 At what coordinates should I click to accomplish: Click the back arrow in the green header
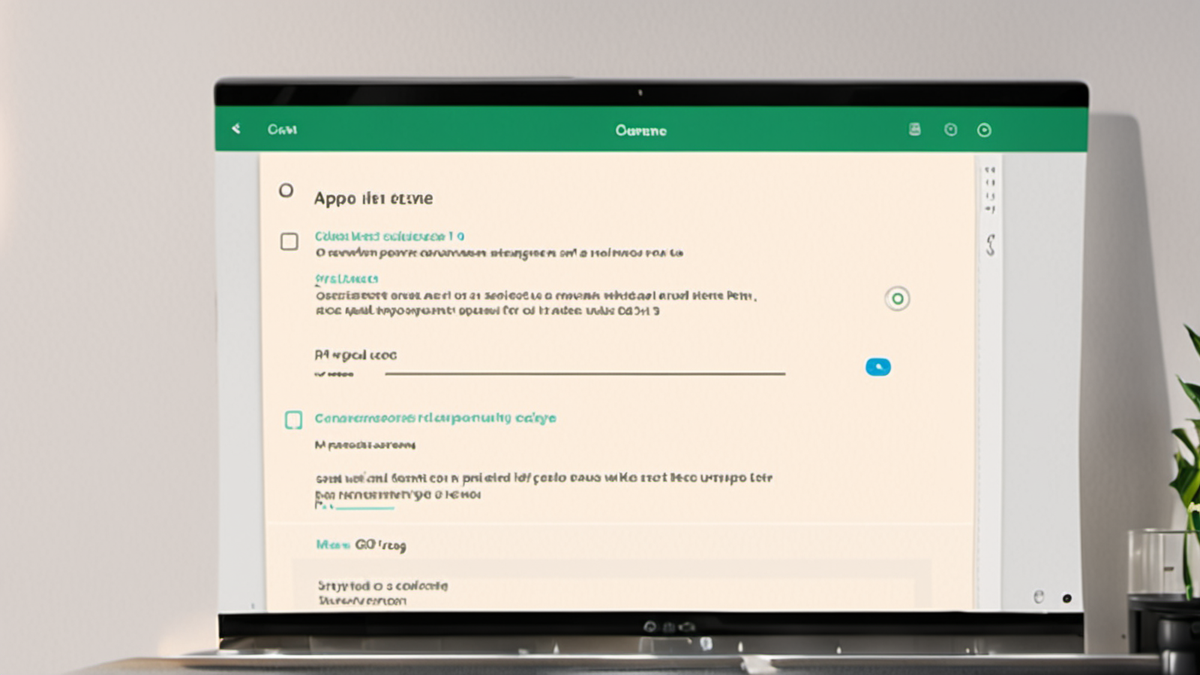[x=236, y=129]
